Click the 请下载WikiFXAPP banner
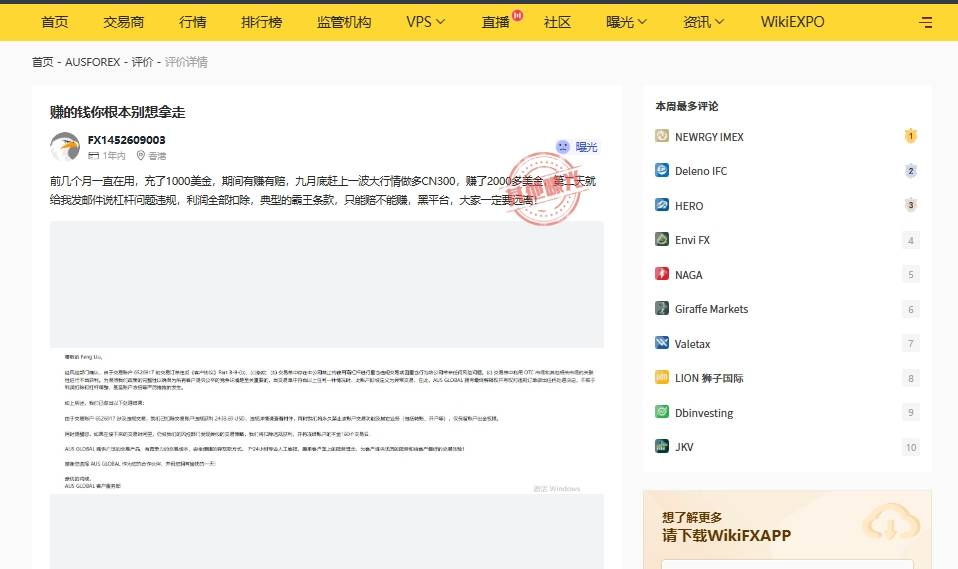 coord(726,535)
